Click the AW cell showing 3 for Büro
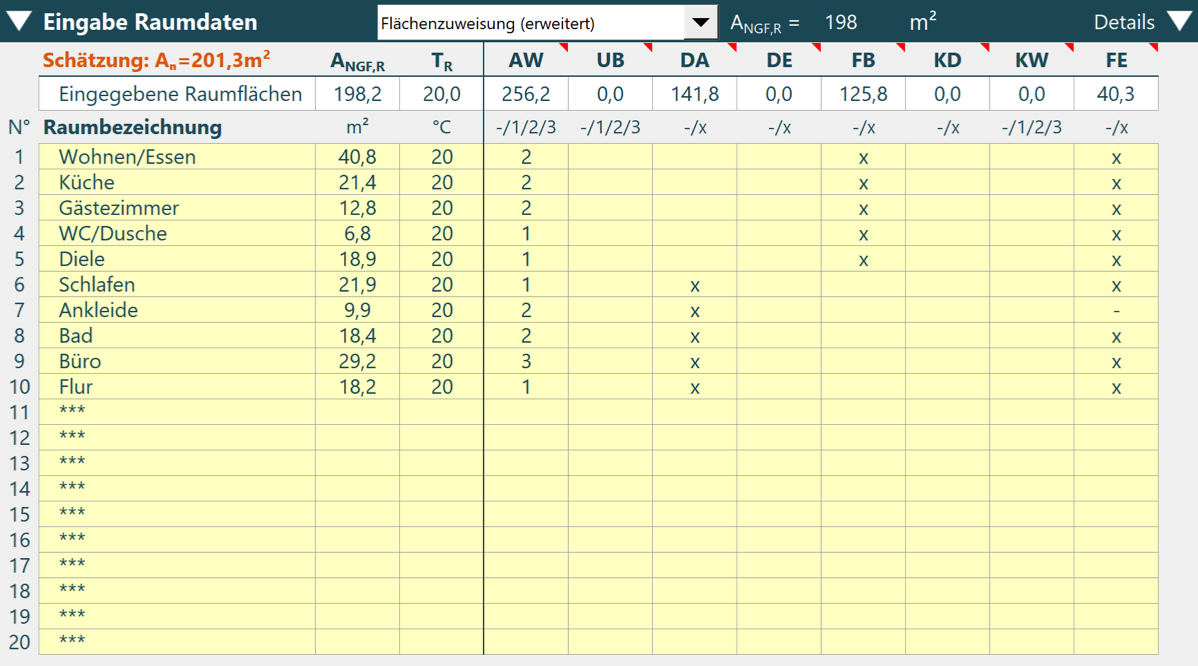 click(526, 361)
